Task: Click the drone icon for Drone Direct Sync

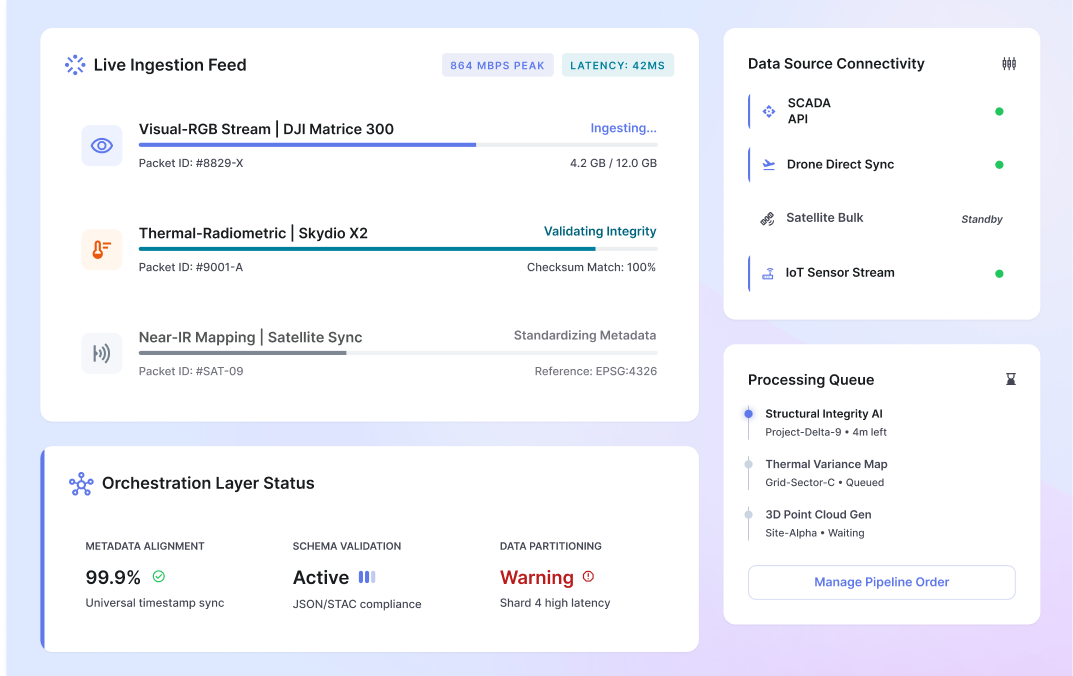Action: (x=767, y=164)
